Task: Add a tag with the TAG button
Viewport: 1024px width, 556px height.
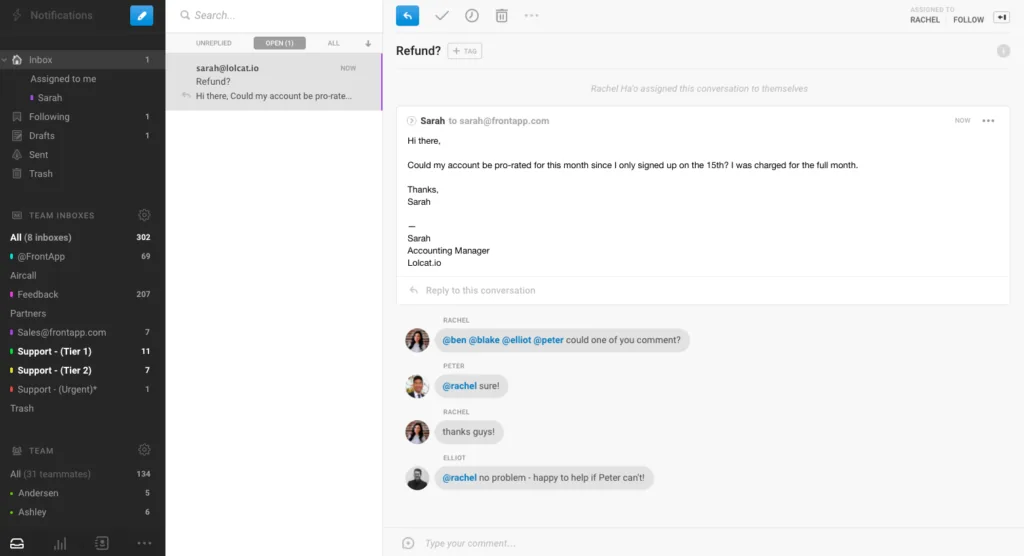Action: click(x=465, y=51)
